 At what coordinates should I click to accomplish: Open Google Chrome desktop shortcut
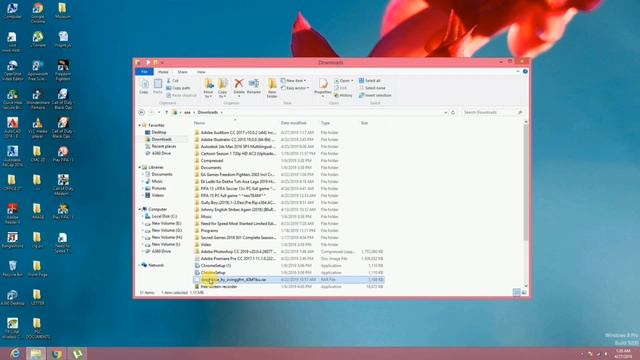[x=38, y=13]
